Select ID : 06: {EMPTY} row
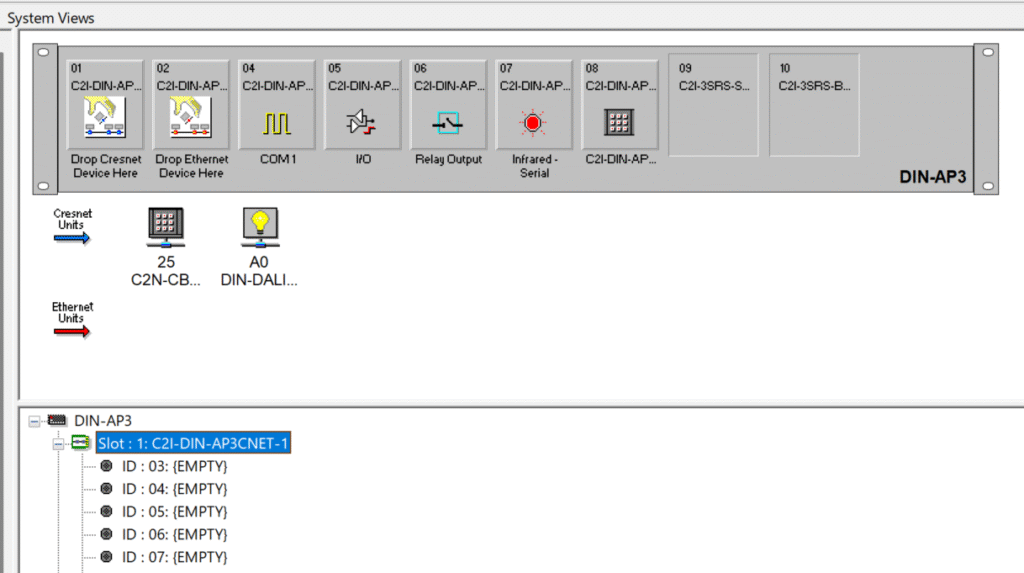1024x573 pixels. 174,534
